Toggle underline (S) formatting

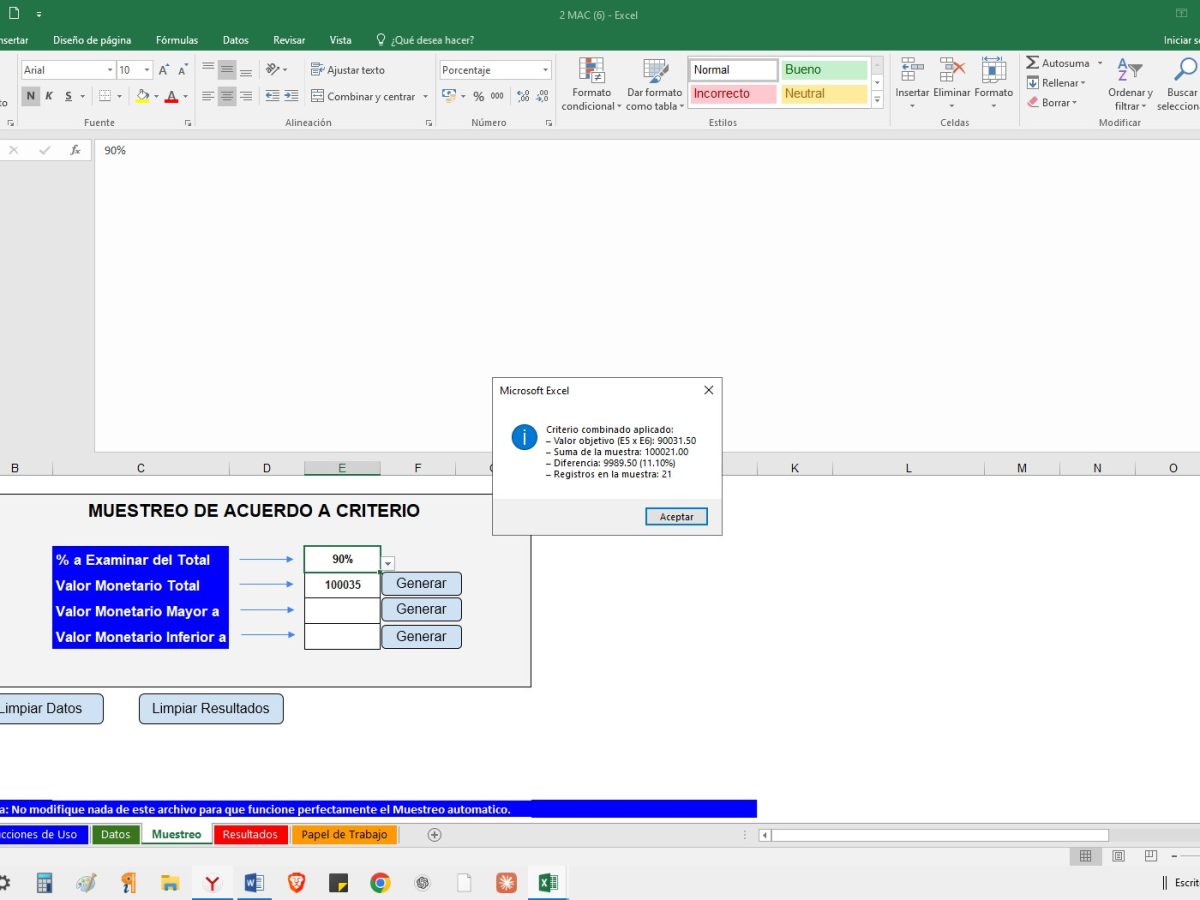click(x=68, y=96)
